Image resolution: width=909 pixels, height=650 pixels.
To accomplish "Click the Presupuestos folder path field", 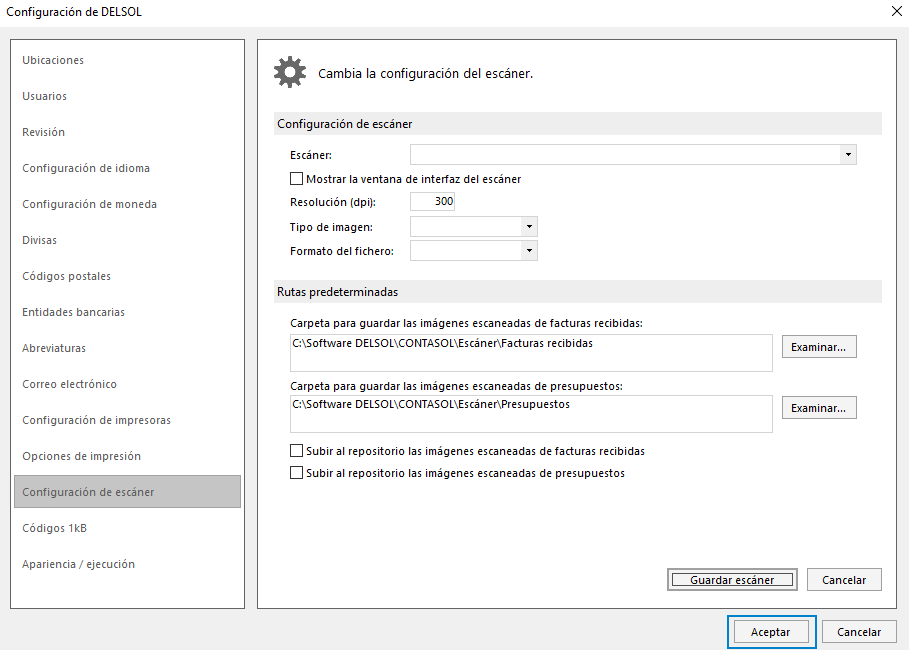I will (x=531, y=413).
